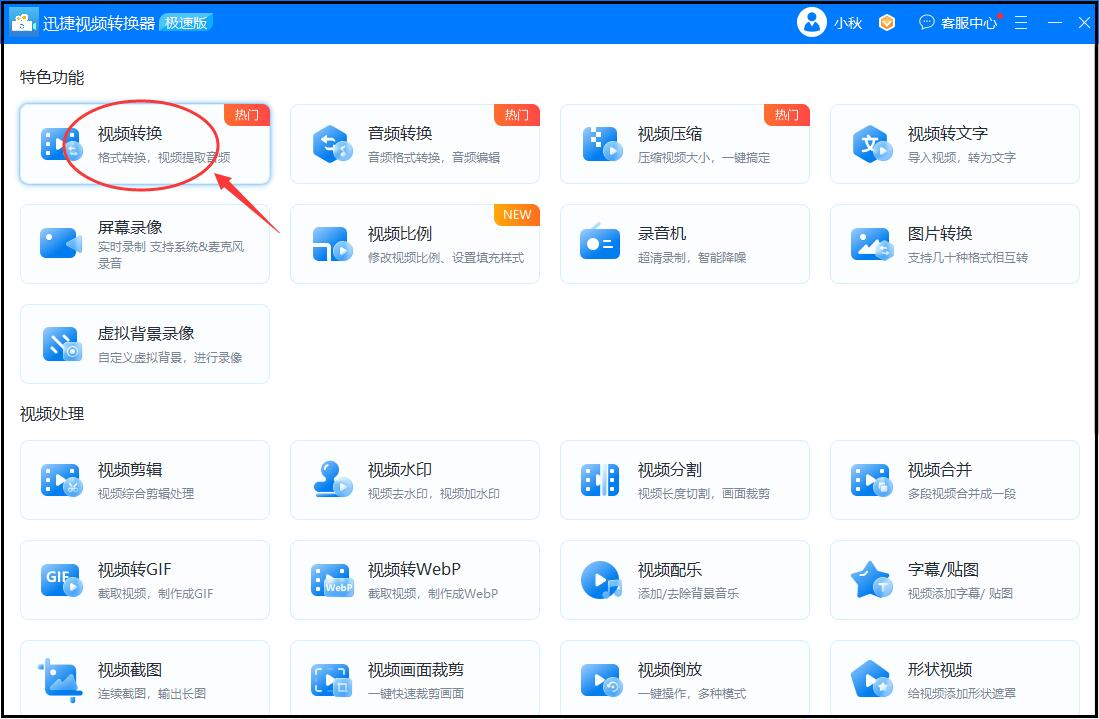The width and height of the screenshot is (1099, 719).
Task: Click the 视频配乐 title text
Action: (670, 570)
